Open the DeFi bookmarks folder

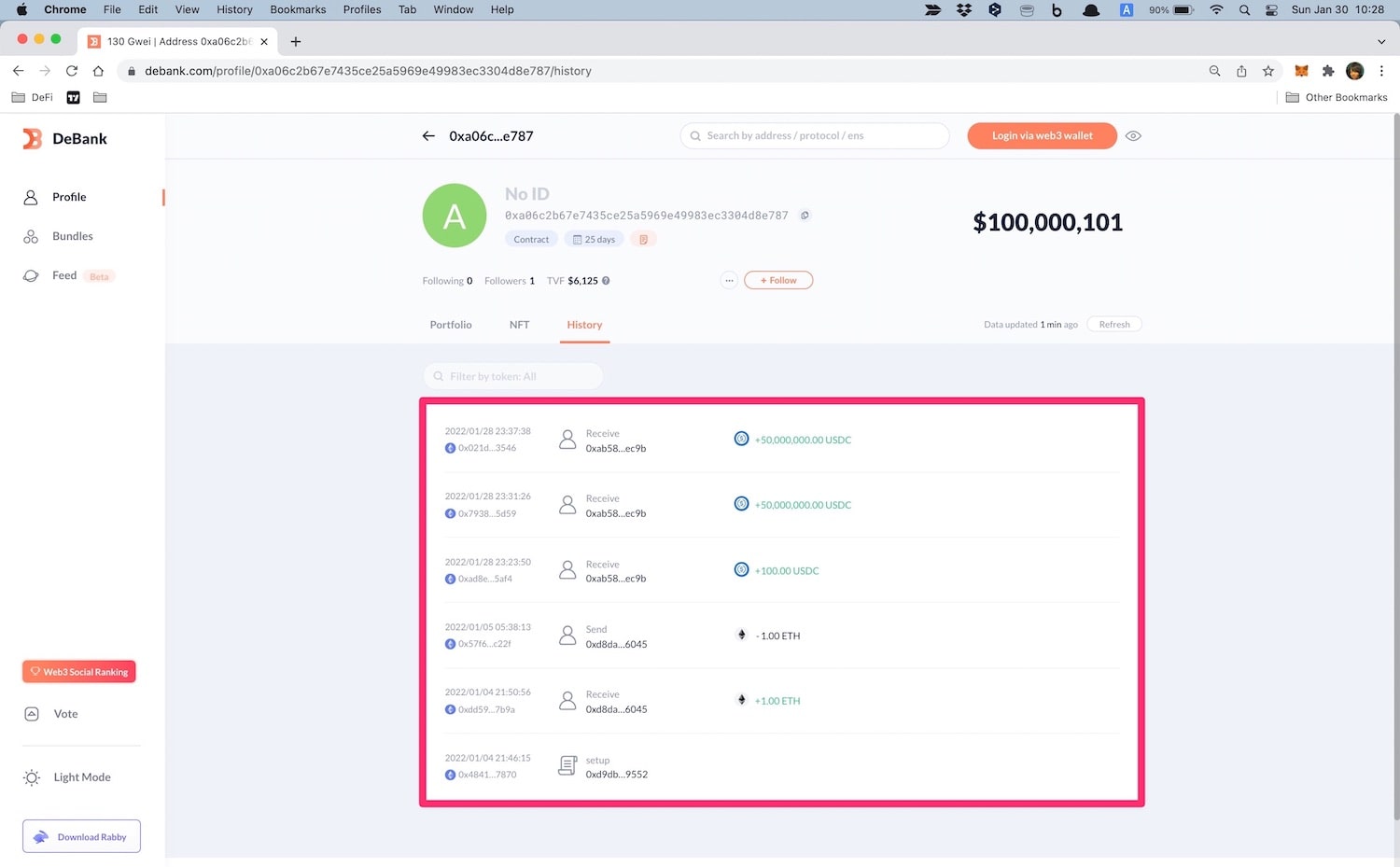pos(32,97)
